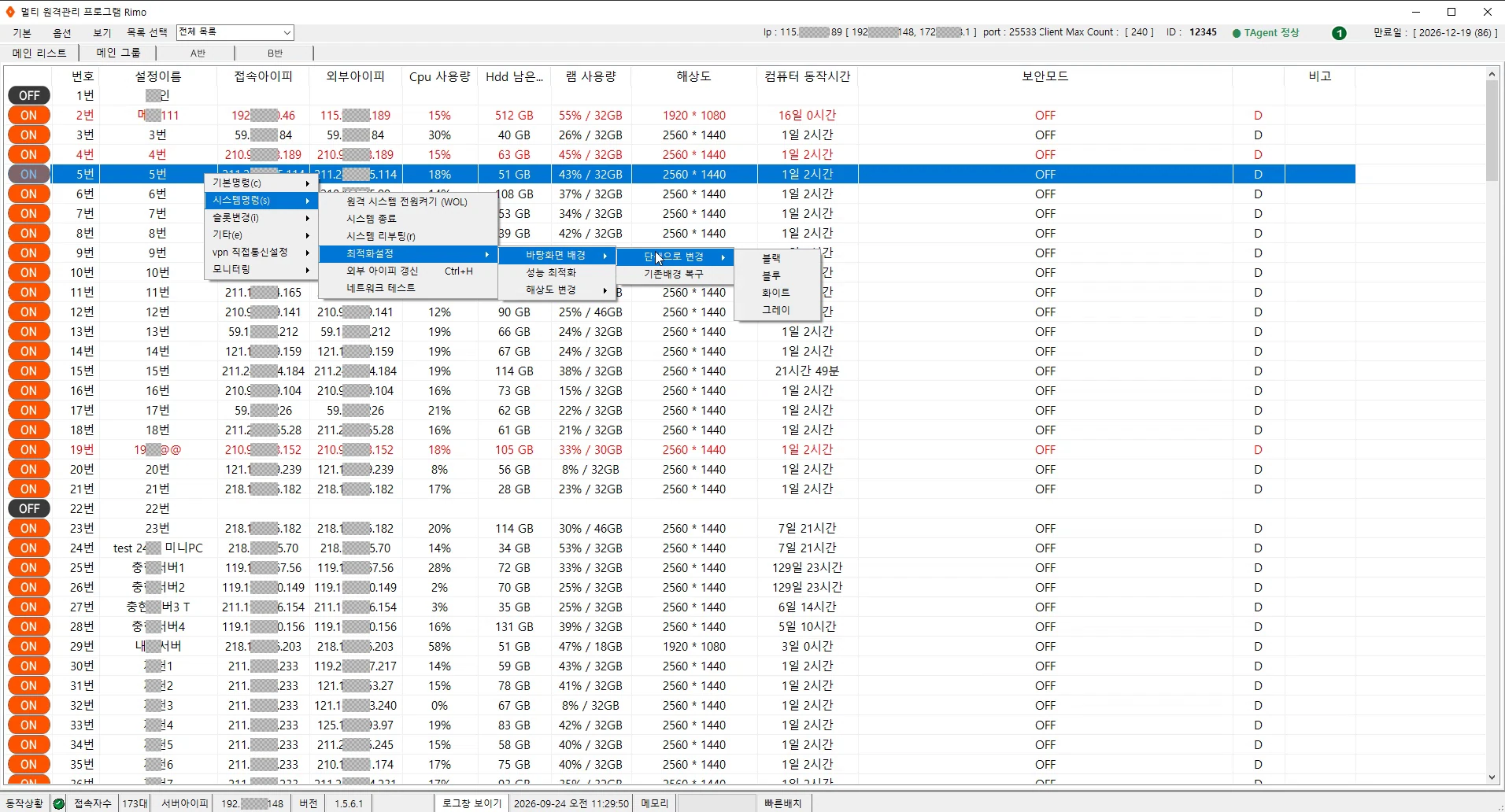Select 시스템 리부팅(r) from the menu
Screen dimensions: 1505x812
click(380, 236)
